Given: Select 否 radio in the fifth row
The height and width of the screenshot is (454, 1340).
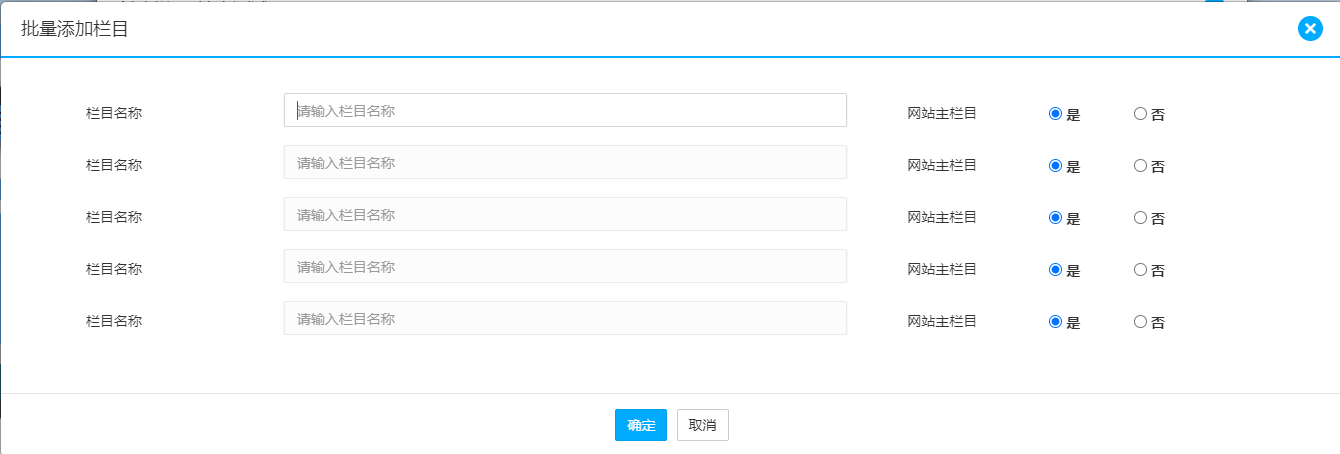Looking at the screenshot, I should click(1140, 322).
